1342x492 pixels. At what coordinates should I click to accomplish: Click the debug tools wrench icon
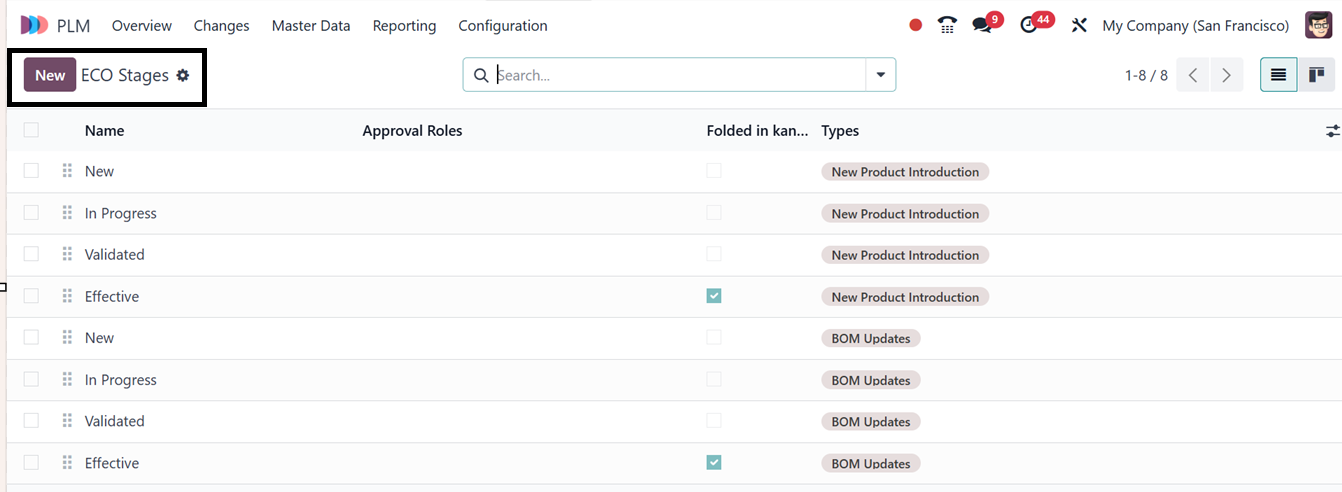tap(1079, 26)
